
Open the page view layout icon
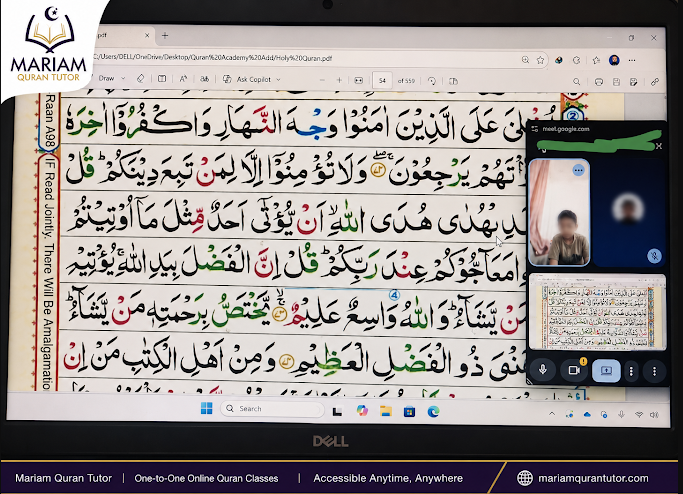162,79
